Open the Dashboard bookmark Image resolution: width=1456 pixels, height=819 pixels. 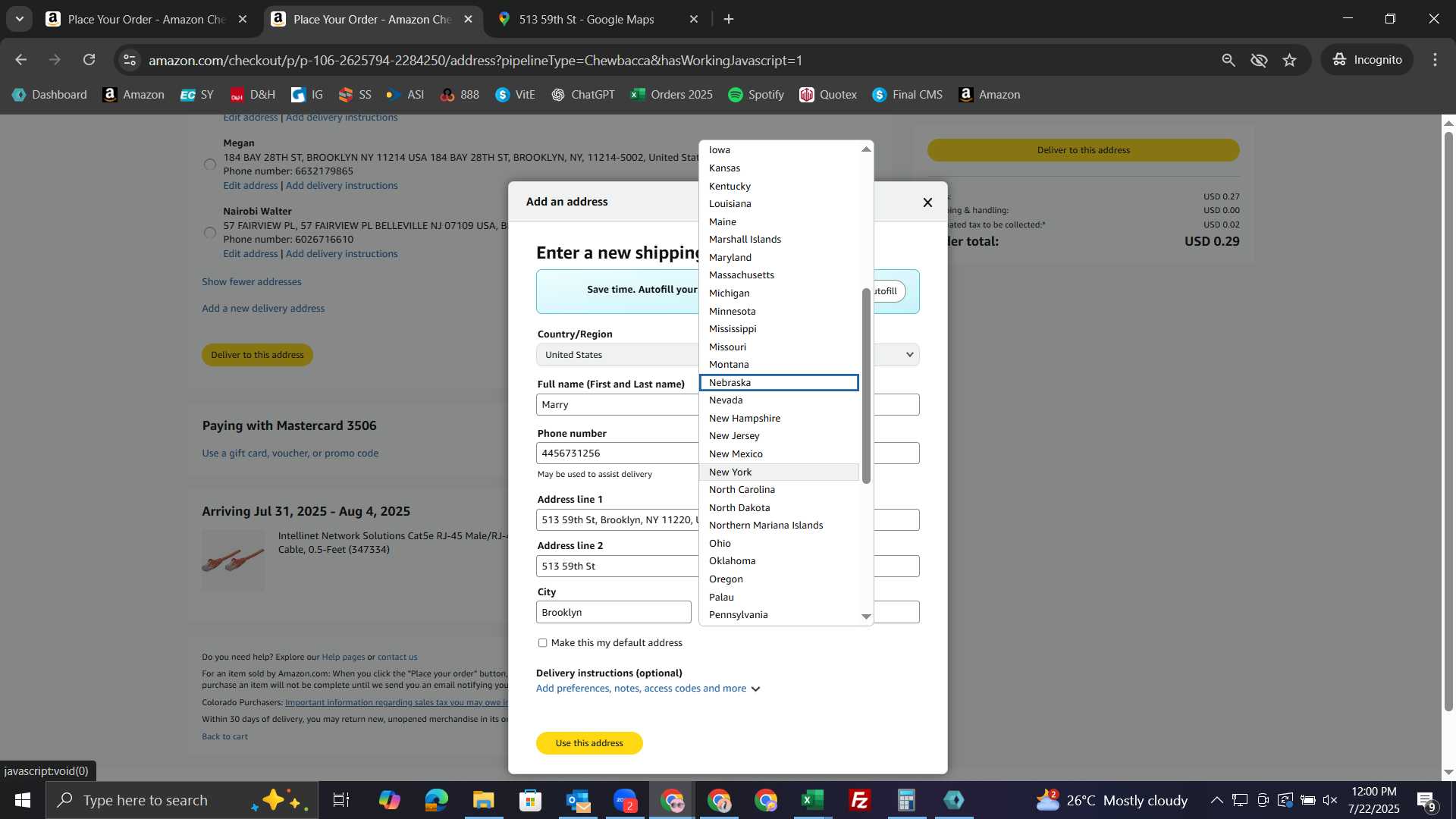click(x=50, y=95)
